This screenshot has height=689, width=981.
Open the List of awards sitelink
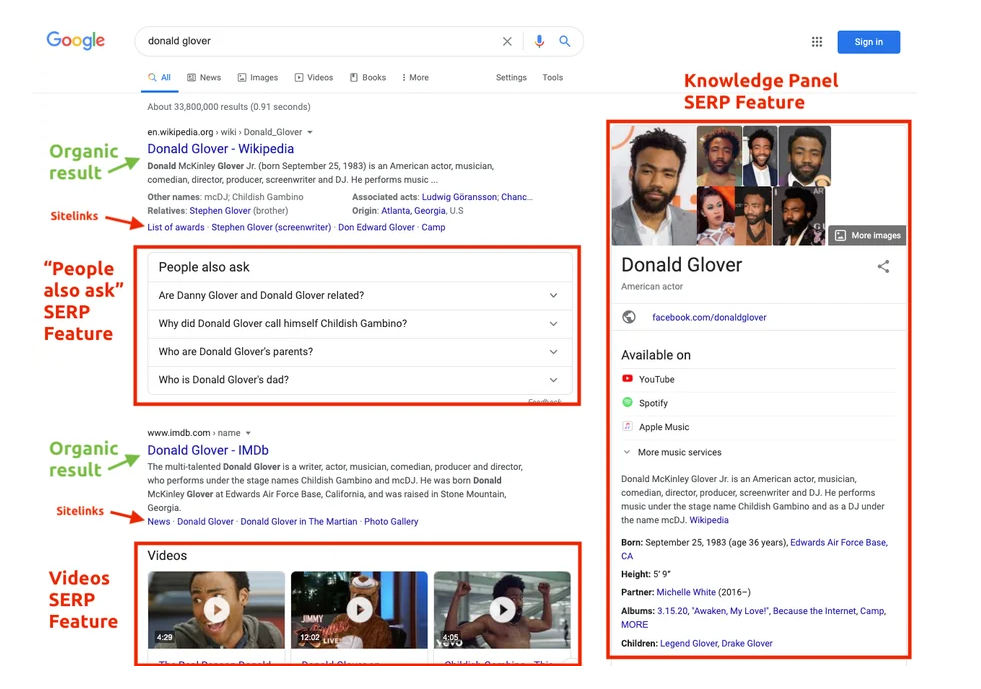(176, 227)
